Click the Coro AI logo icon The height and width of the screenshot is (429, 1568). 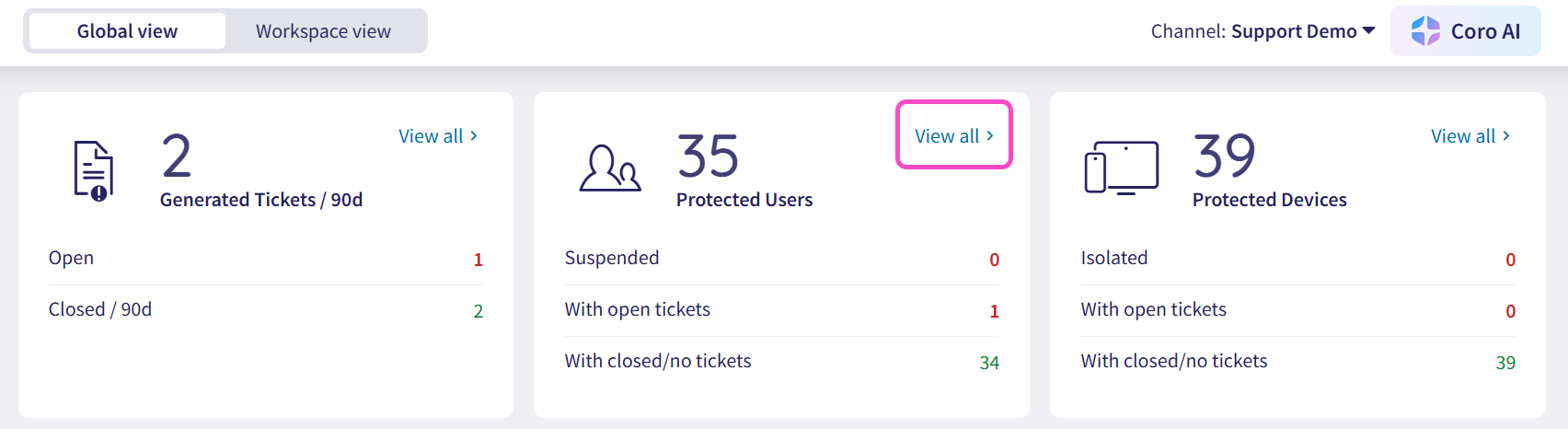[x=1425, y=31]
